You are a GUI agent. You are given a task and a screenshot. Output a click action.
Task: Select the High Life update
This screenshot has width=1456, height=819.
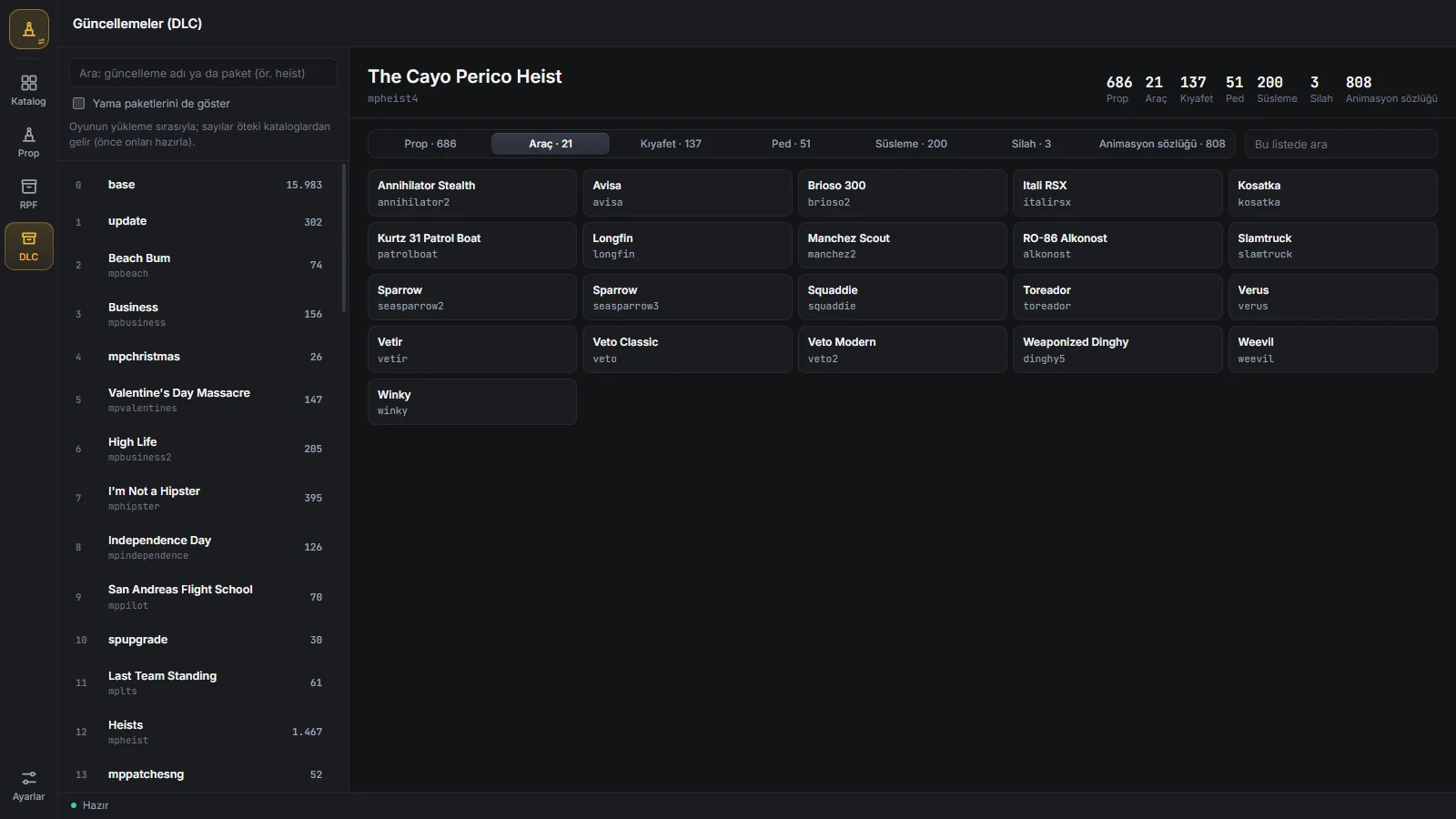[x=199, y=449]
